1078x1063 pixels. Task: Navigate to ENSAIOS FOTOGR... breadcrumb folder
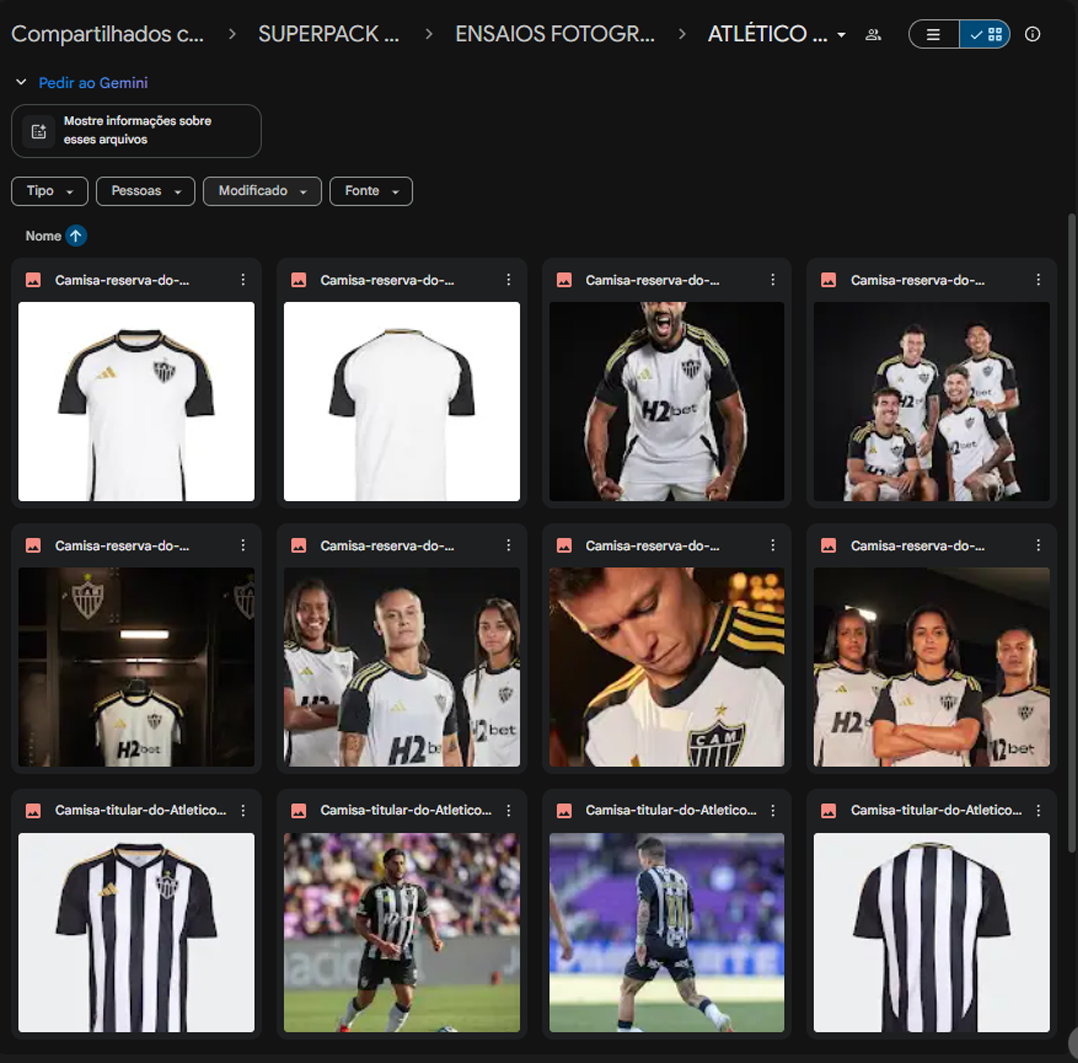[555, 34]
